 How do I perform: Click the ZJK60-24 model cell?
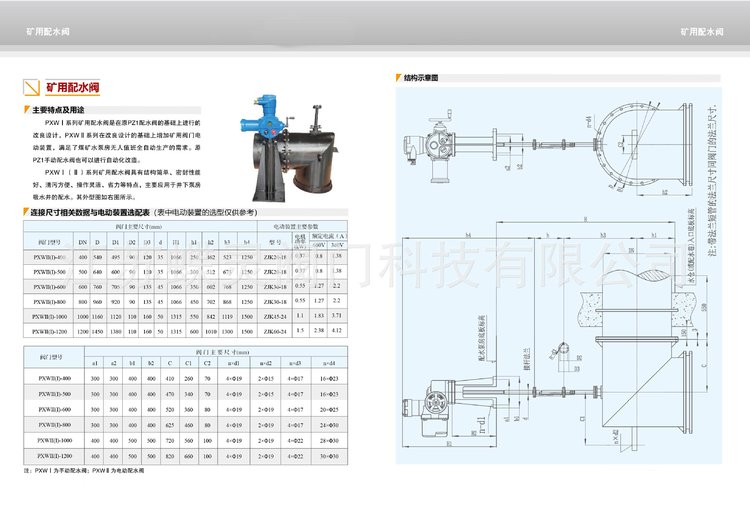(275, 330)
